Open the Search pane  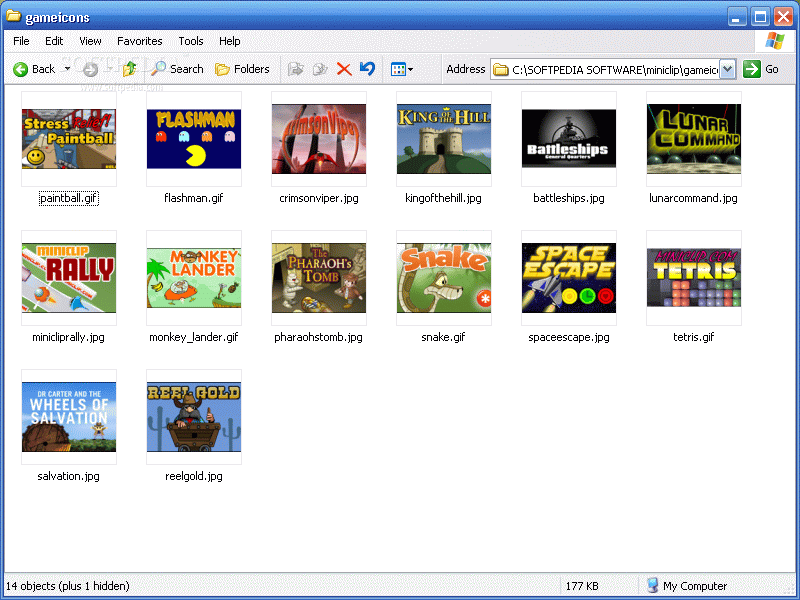178,69
